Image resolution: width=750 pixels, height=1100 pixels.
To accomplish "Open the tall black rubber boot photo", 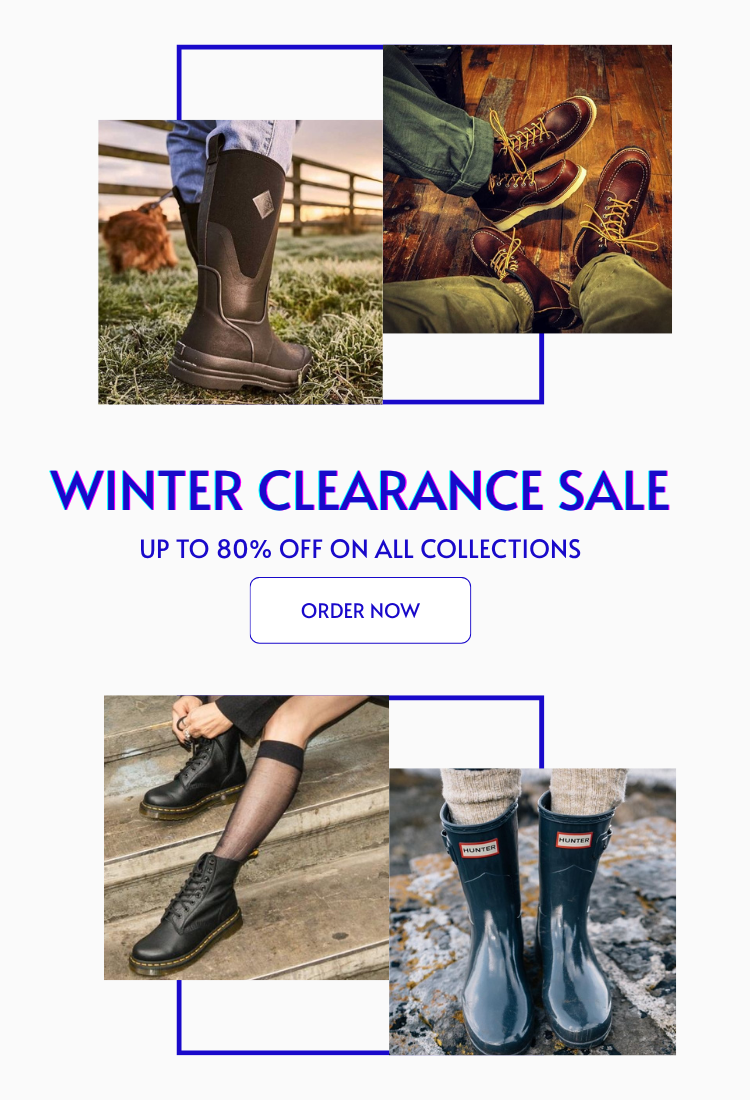I will coord(240,262).
